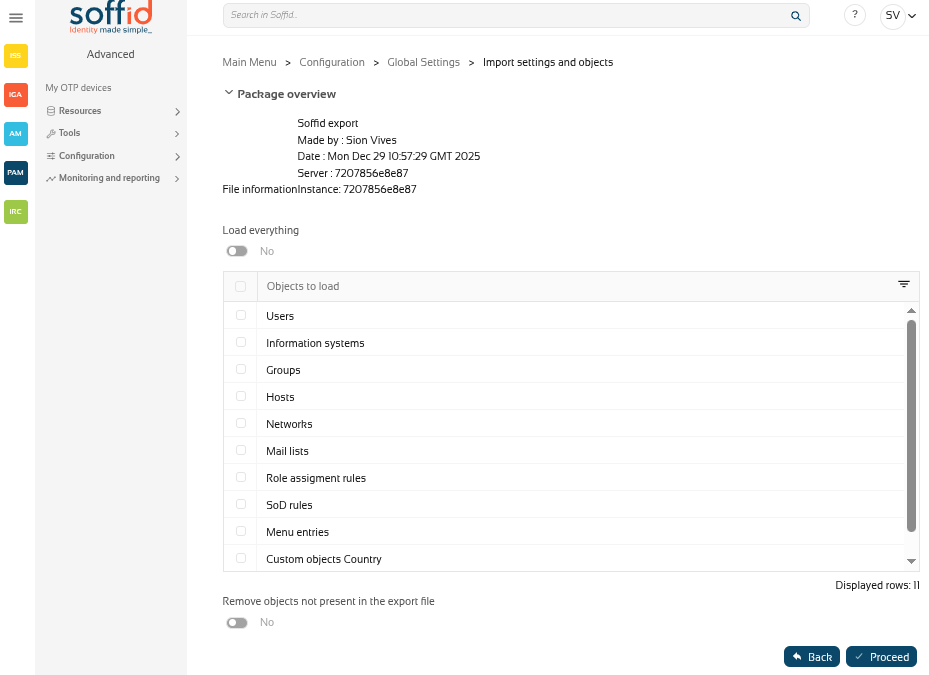Image resolution: width=929 pixels, height=675 pixels.
Task: Collapse the Package overview section
Action: (228, 94)
